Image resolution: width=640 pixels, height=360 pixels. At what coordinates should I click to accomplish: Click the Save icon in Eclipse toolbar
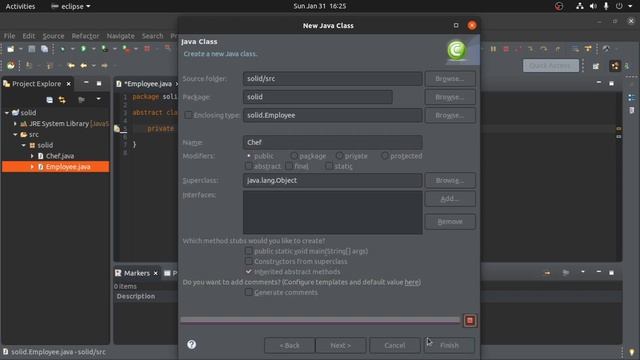click(x=31, y=49)
